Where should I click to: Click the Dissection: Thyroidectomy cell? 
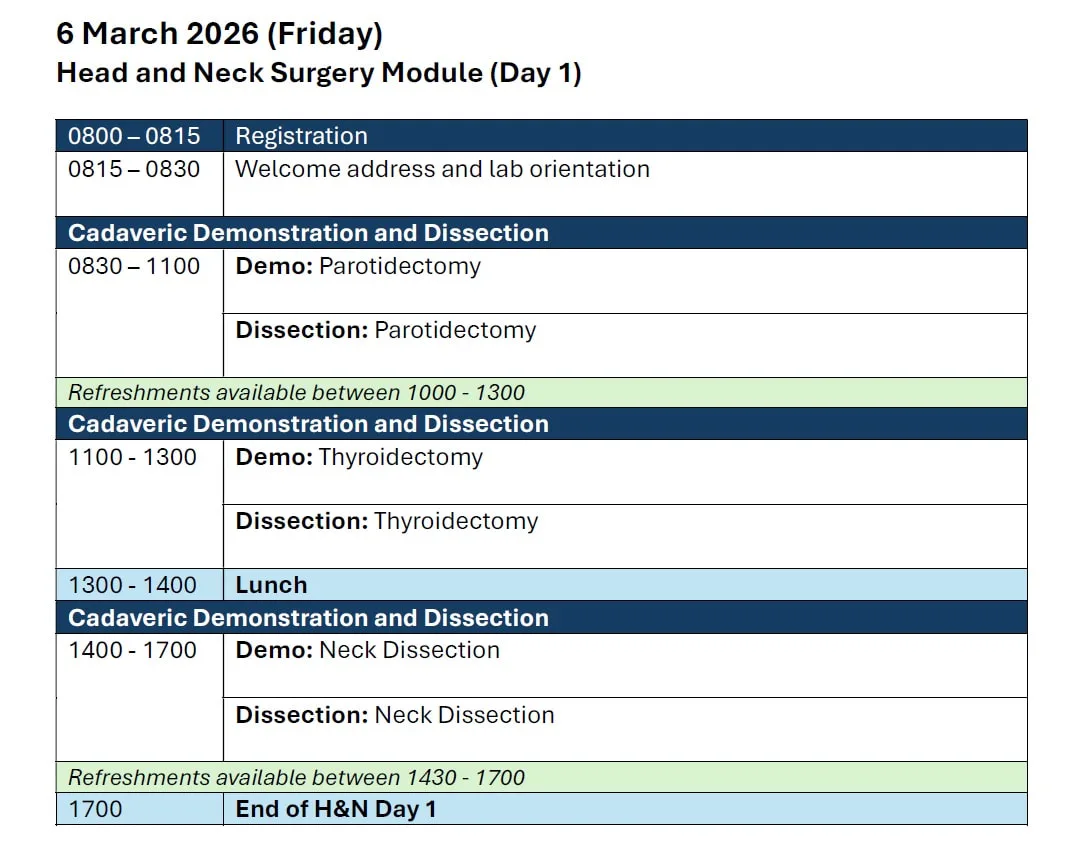pyautogui.click(x=624, y=537)
